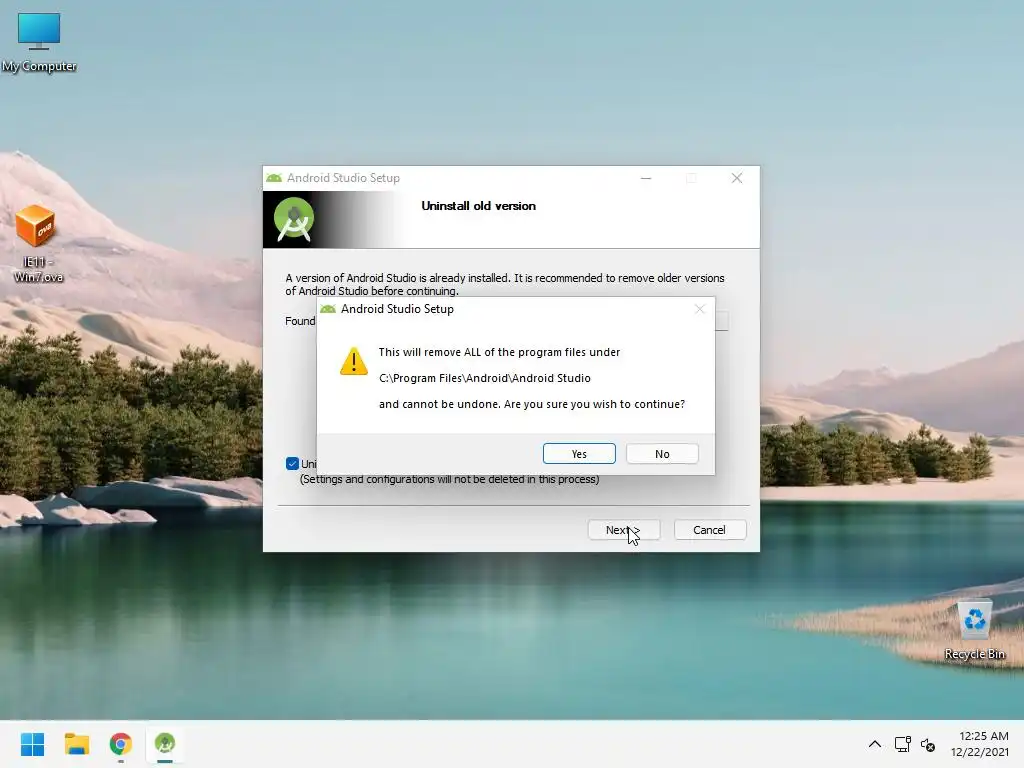Select the Android Studio setup taskbar icon
The image size is (1024, 768).
pos(165,744)
